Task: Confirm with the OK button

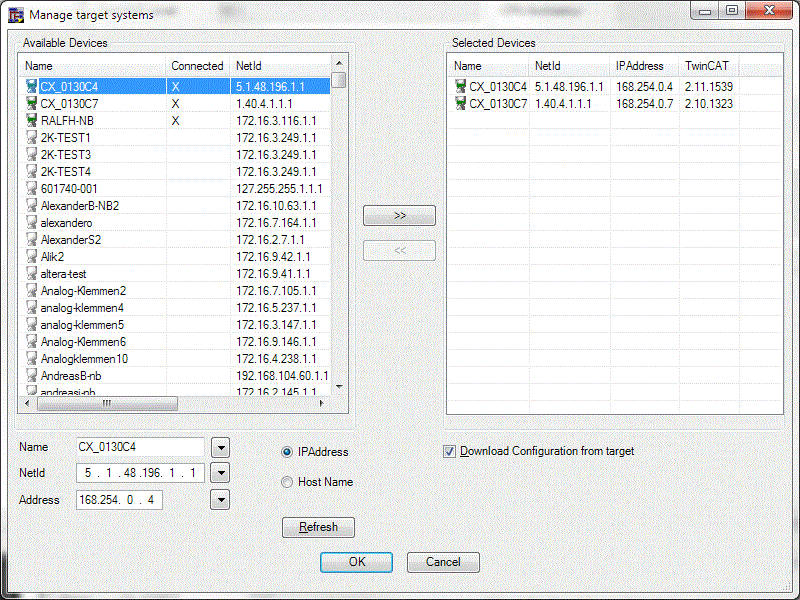Action: click(x=357, y=562)
